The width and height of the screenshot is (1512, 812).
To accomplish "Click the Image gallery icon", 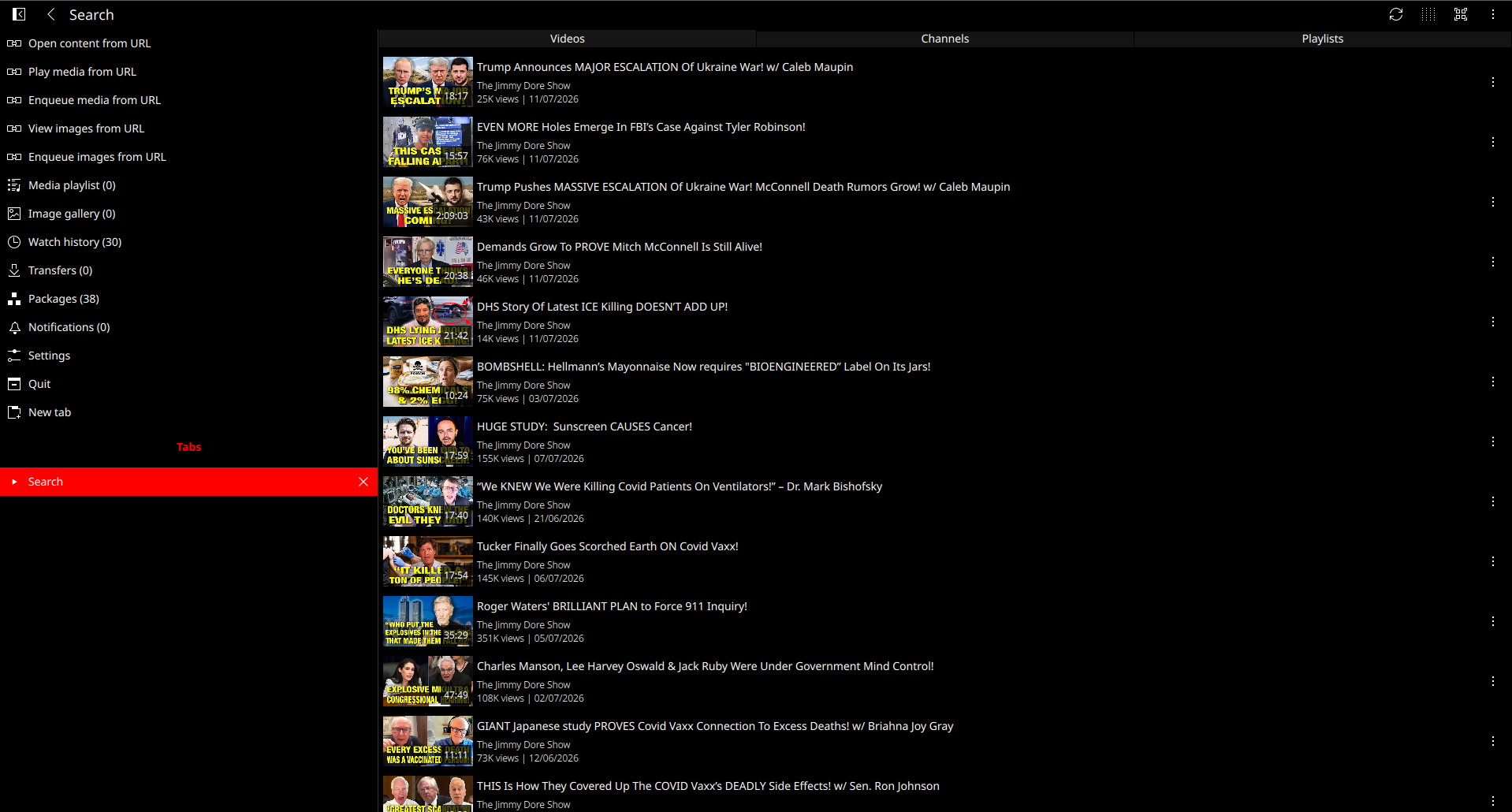I will pos(14,214).
